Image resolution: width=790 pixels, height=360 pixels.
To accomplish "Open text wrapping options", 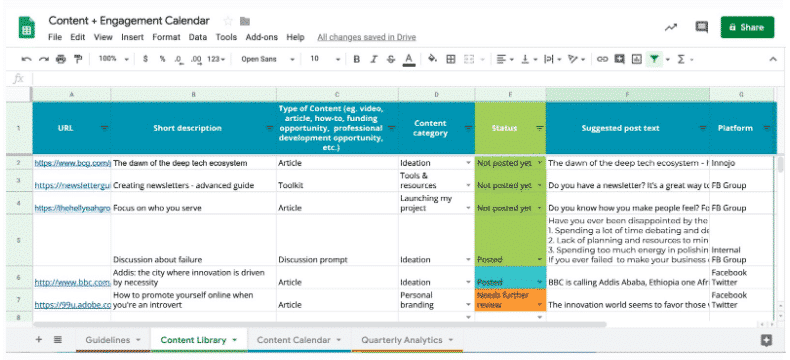I will (553, 59).
